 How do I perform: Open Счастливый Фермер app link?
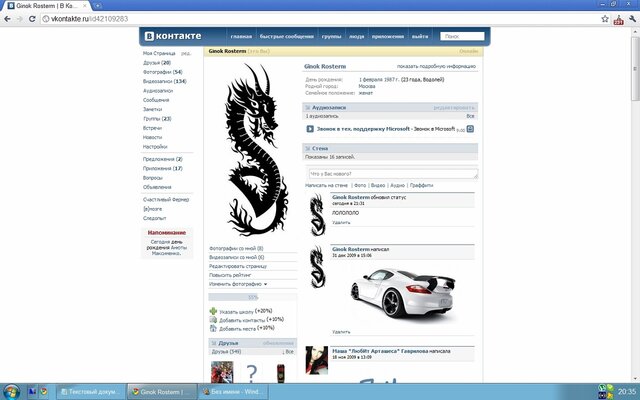[x=166, y=200]
